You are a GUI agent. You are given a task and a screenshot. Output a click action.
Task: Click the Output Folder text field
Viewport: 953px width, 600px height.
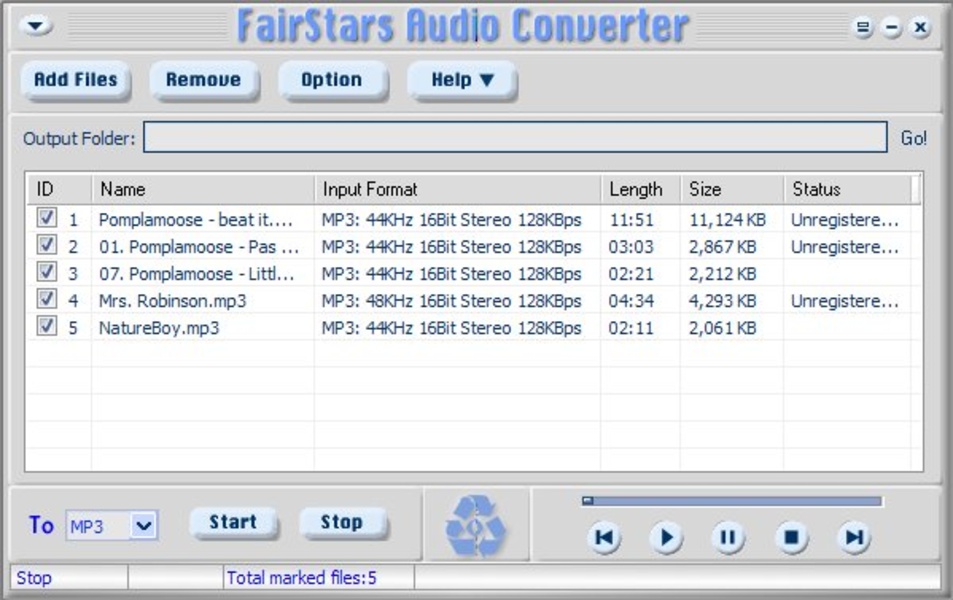(x=514, y=138)
